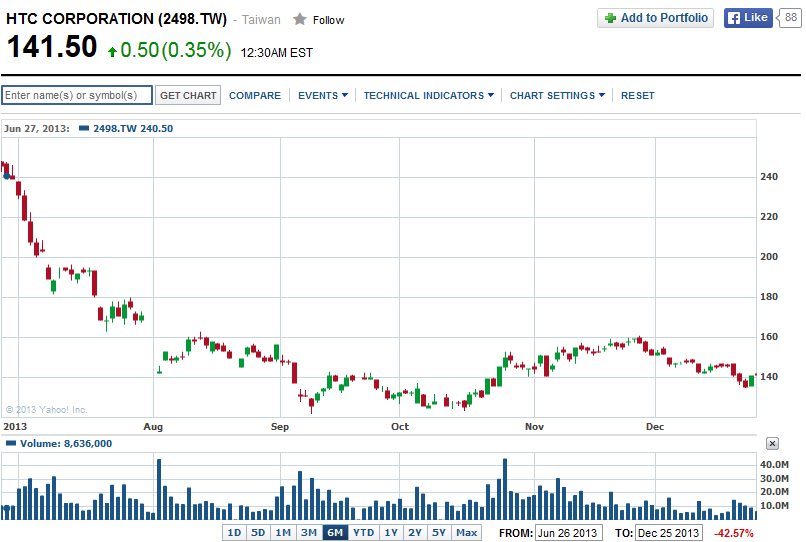Select the 5D range tab
This screenshot has width=806, height=542.
pos(258,533)
